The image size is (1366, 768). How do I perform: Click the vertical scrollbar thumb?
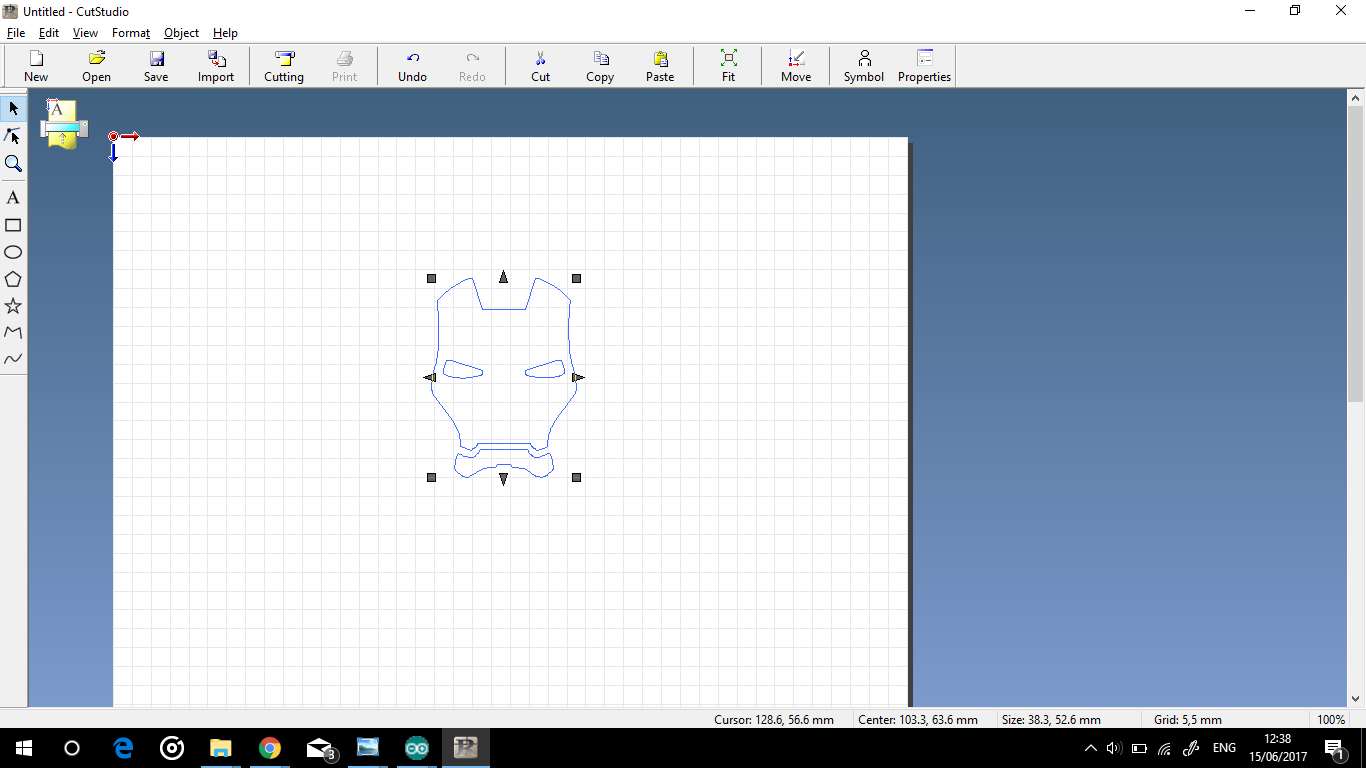(1356, 255)
